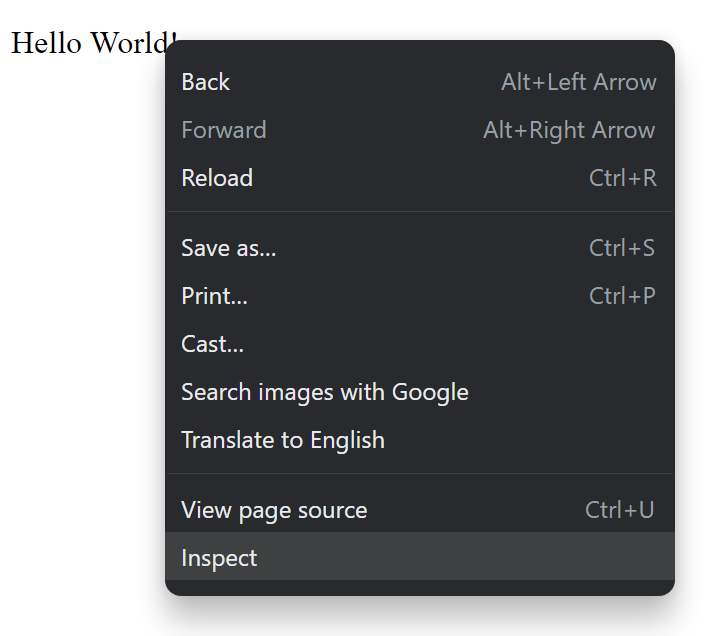Screen dimensions: 713x636
Task: Reload the page from the context menu
Action: point(420,178)
